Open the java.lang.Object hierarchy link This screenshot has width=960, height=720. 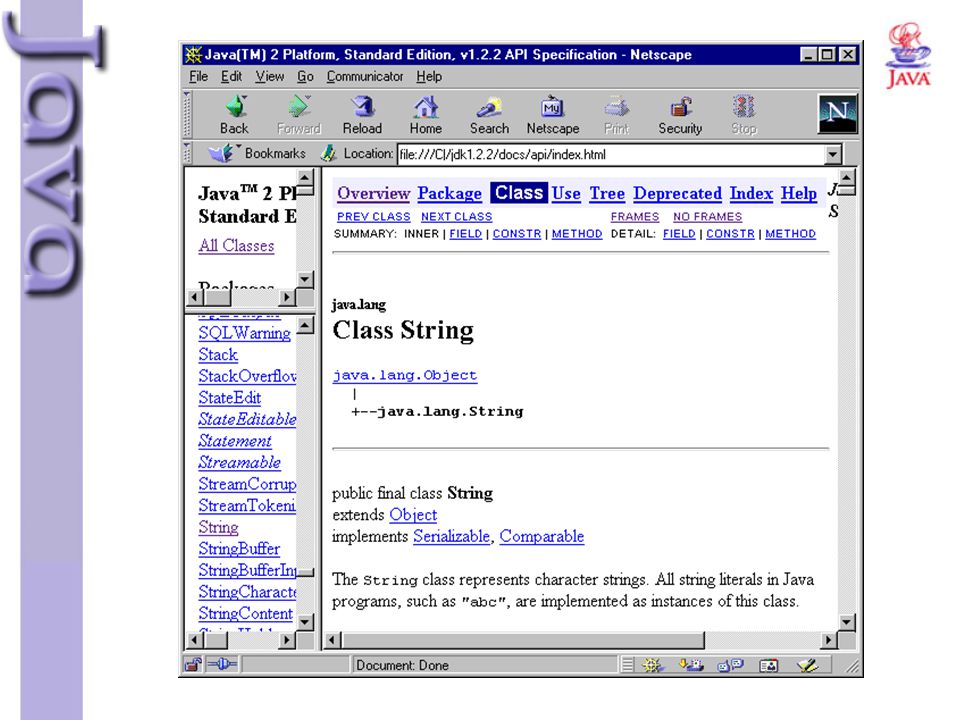pos(405,375)
